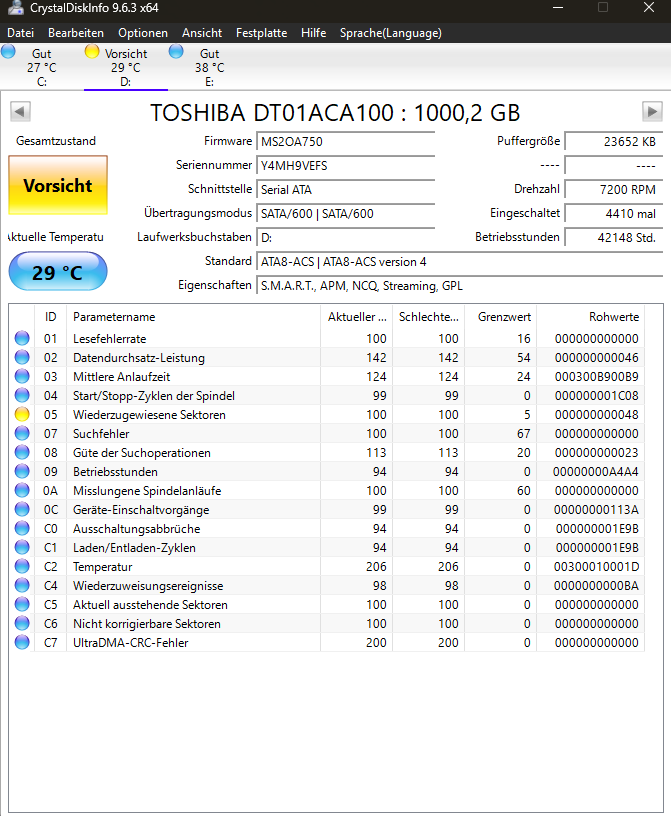Click raw value 00300010001D
Viewport: 671px width, 816px height.
tap(596, 566)
